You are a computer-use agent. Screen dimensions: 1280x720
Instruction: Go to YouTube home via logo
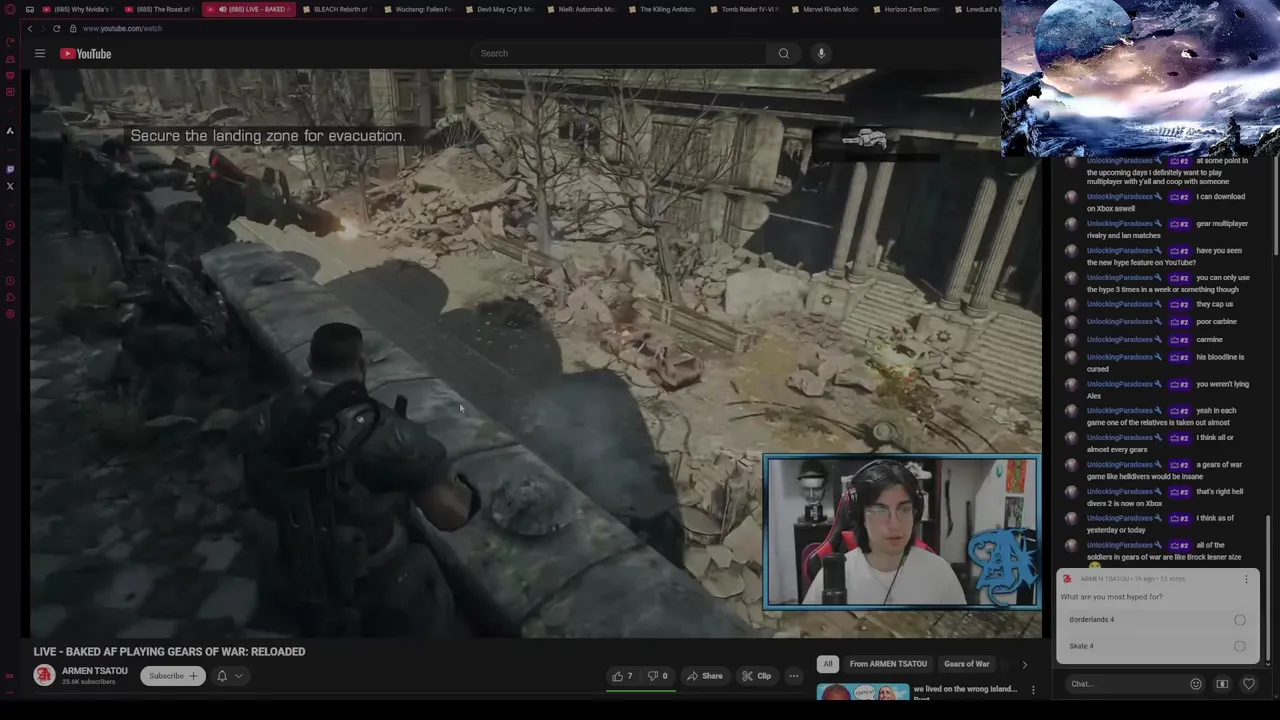click(85, 53)
